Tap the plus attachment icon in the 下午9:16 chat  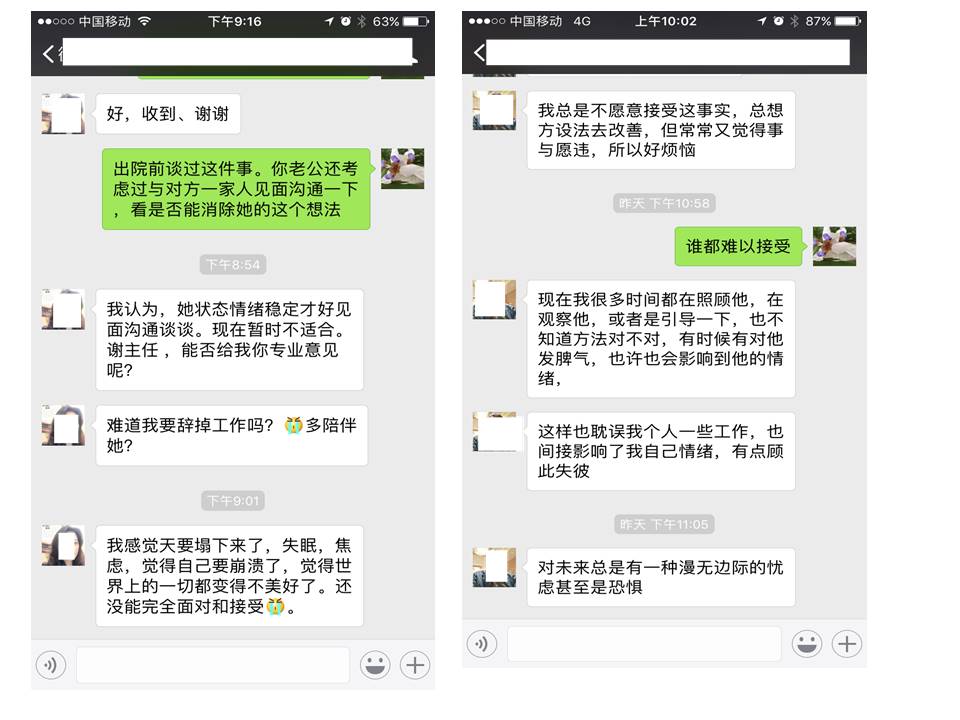coord(414,665)
